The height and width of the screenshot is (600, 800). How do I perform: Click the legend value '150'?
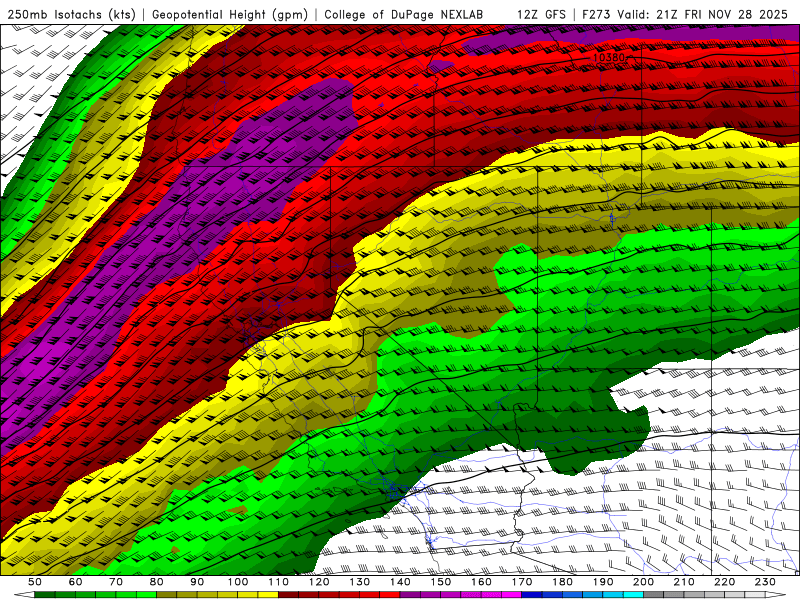click(441, 582)
